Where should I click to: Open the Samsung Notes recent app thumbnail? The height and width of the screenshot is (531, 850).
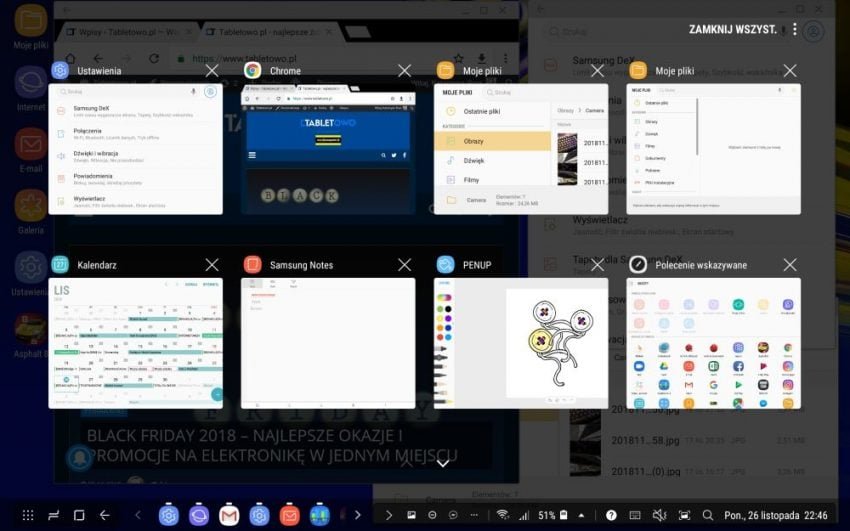tap(328, 344)
